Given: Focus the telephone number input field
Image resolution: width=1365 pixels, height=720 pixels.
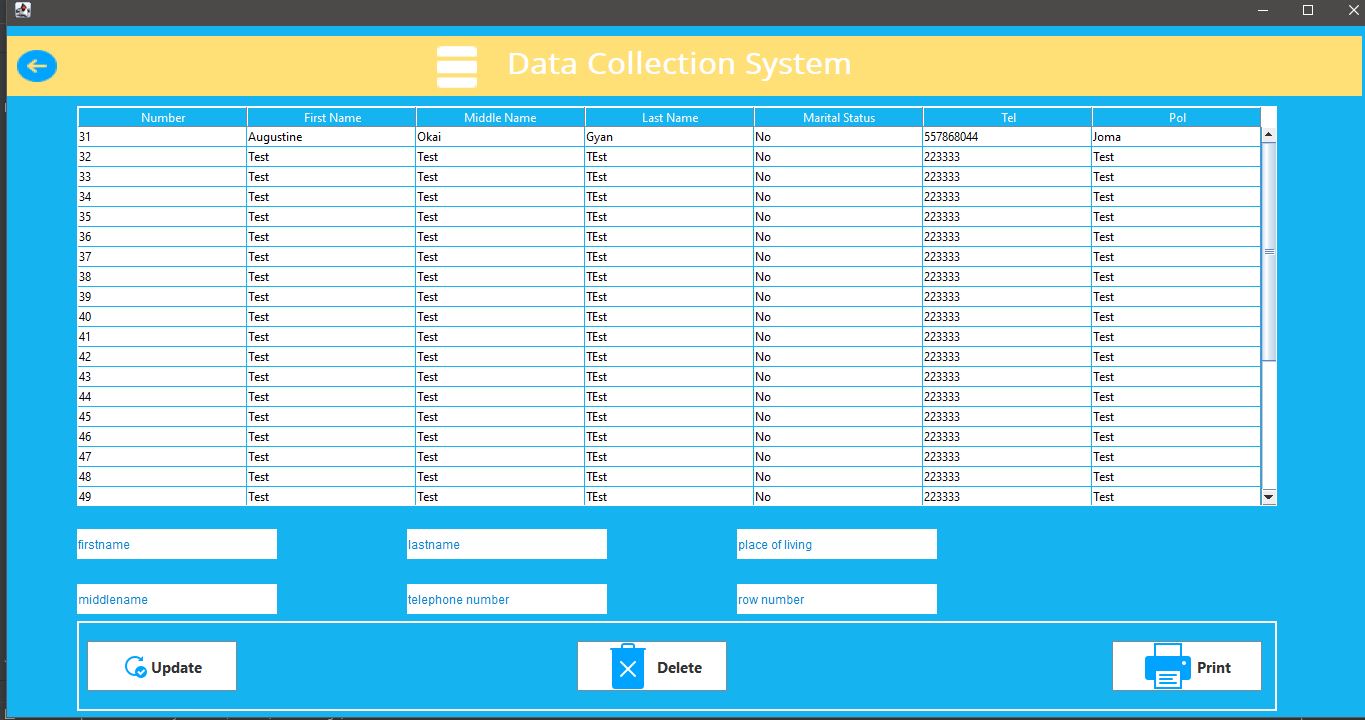Looking at the screenshot, I should coord(507,599).
